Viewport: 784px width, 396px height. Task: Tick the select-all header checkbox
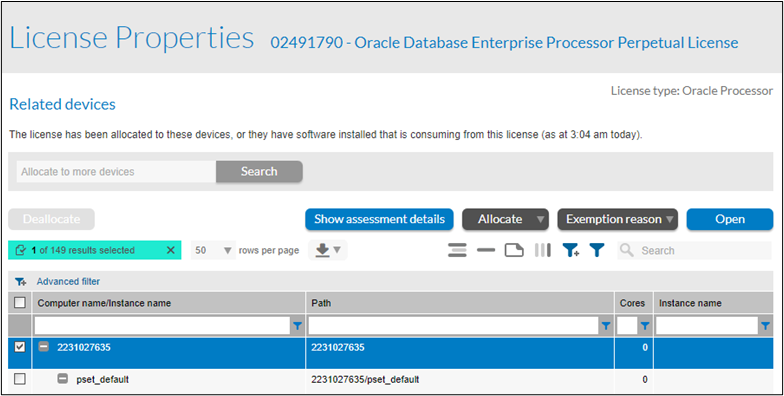(x=20, y=302)
